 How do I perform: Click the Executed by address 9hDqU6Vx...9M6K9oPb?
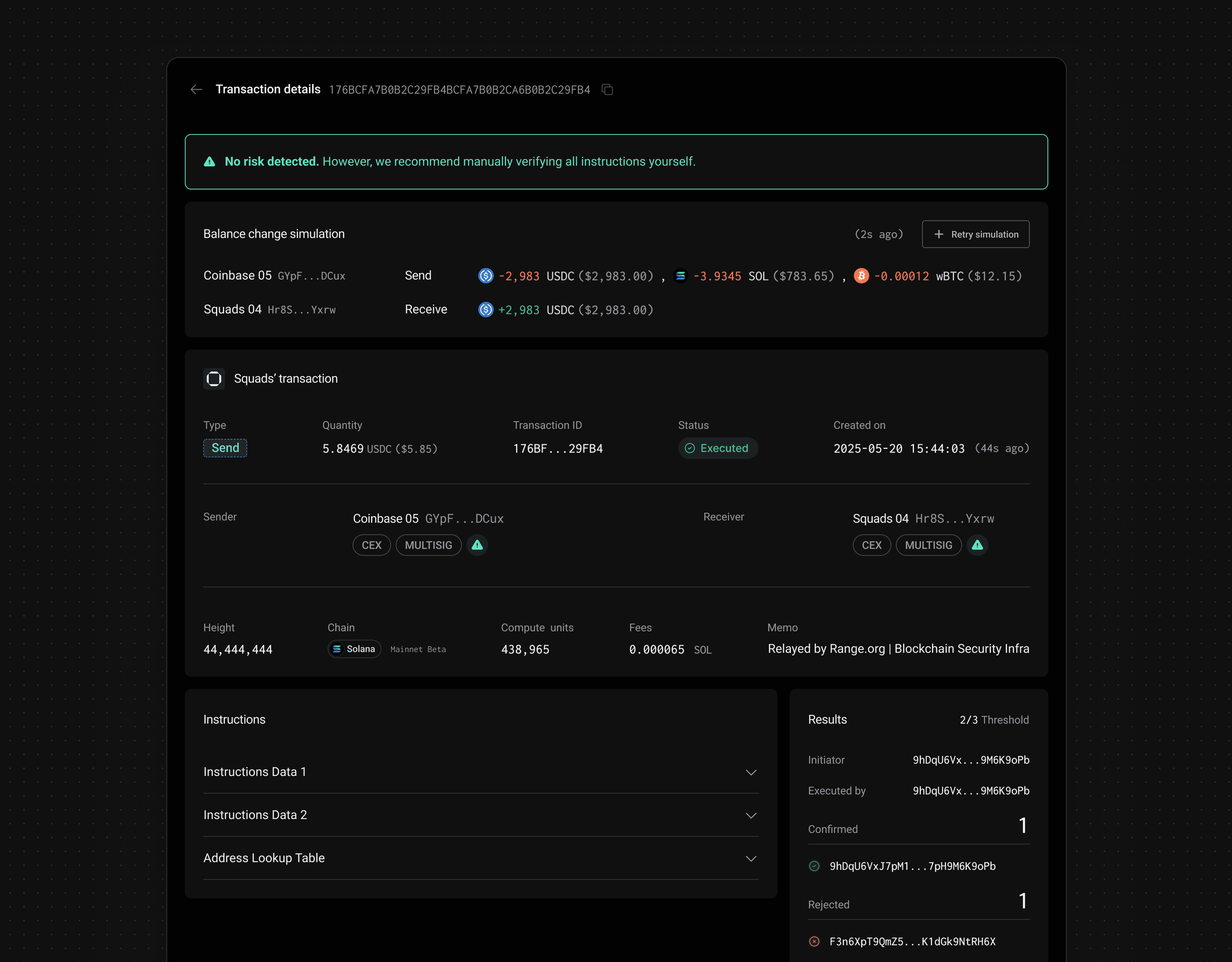[x=971, y=790]
